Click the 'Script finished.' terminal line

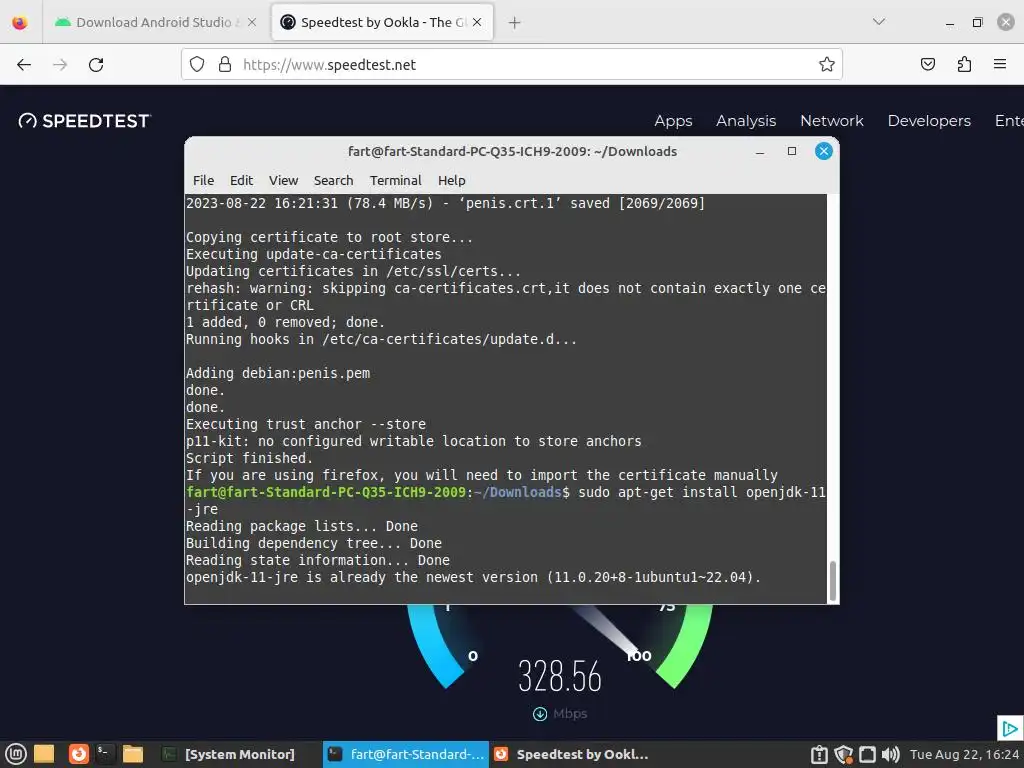[249, 458]
